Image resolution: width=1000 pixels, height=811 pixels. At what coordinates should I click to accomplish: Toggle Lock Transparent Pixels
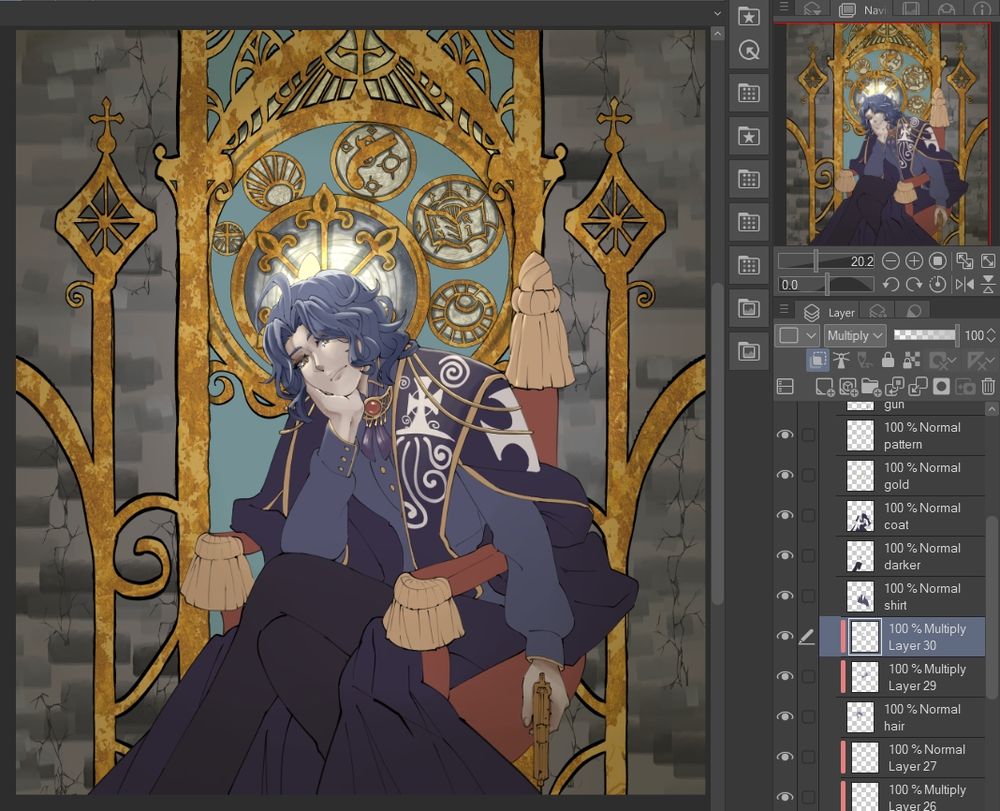point(911,361)
